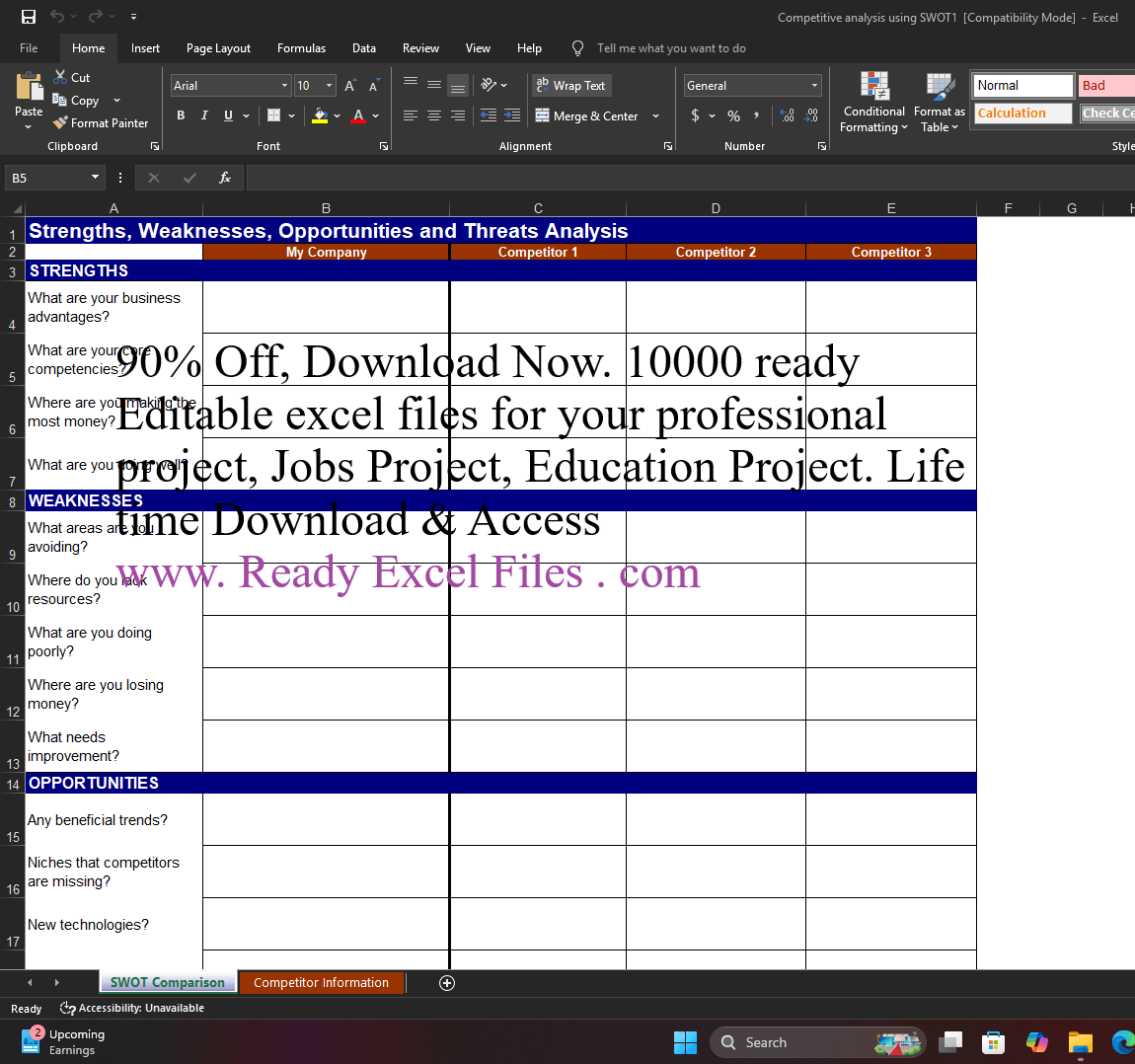Save the workbook with the floppy disk icon
The height and width of the screenshot is (1064, 1135).
coord(29,17)
